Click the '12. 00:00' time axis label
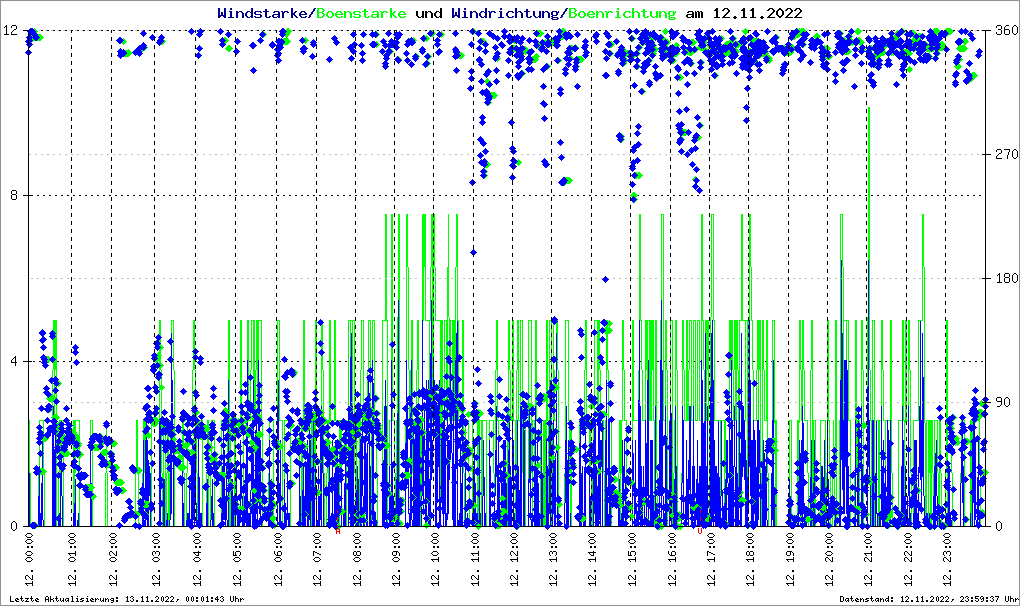1020x606 pixels. (31, 561)
